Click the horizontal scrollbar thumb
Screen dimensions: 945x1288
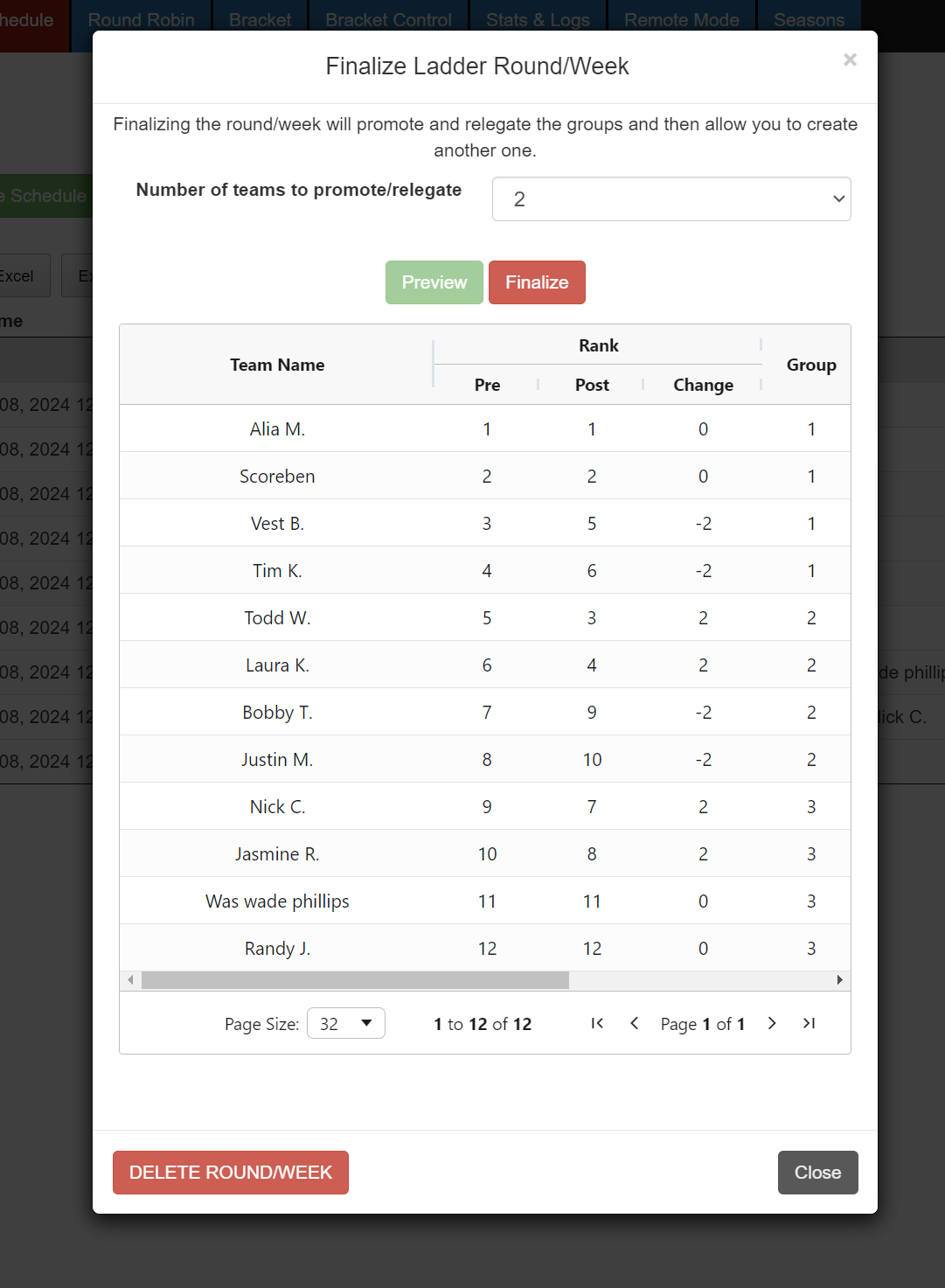coord(355,980)
